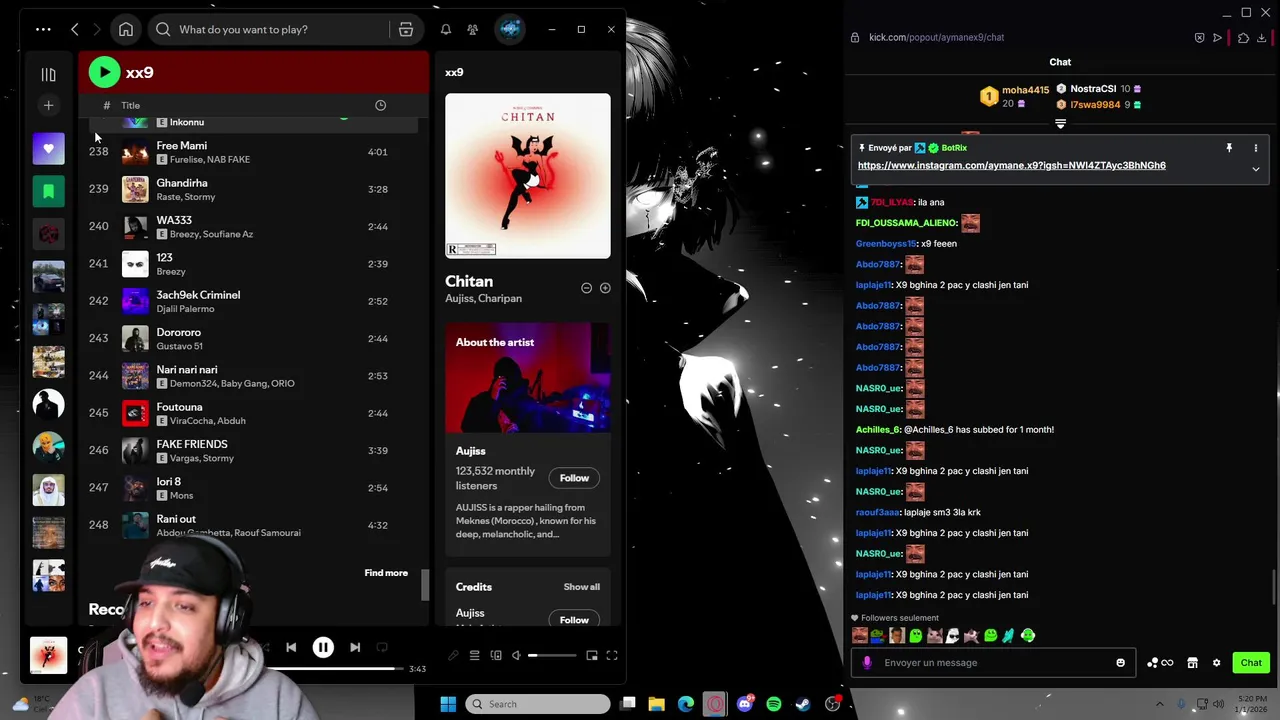The height and width of the screenshot is (720, 1280).
Task: Open the miniplayer icon
Action: pos(592,656)
